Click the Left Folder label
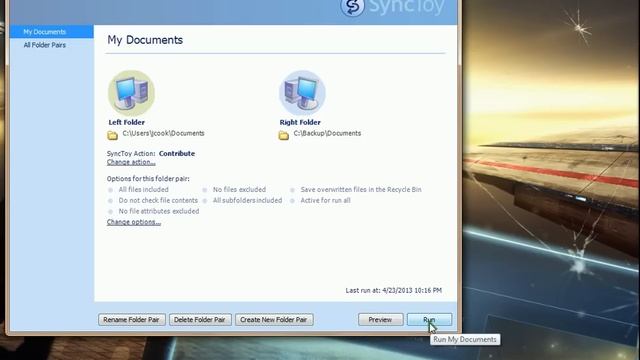The height and width of the screenshot is (360, 640). [127, 122]
